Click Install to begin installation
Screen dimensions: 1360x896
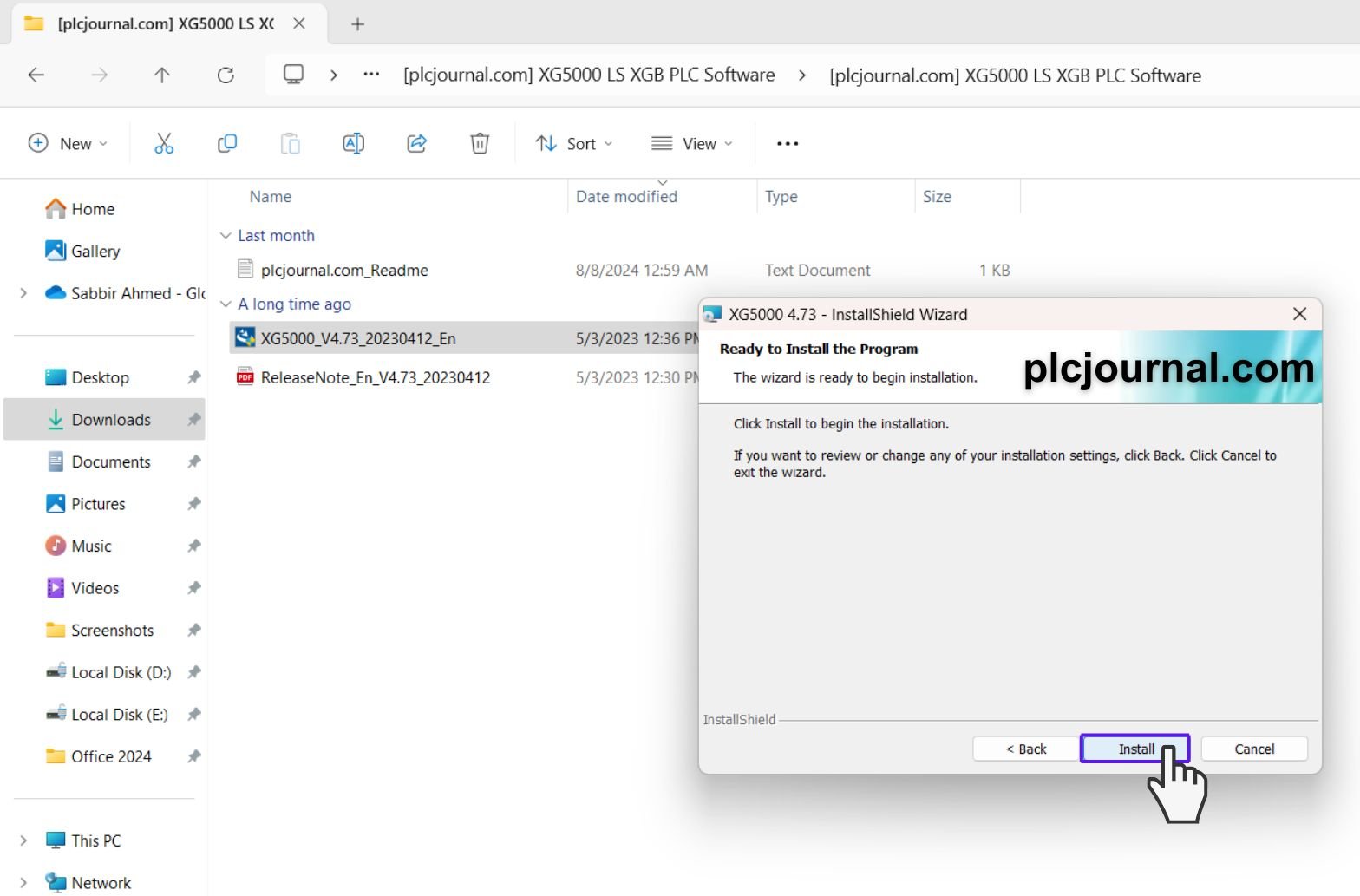(1134, 749)
